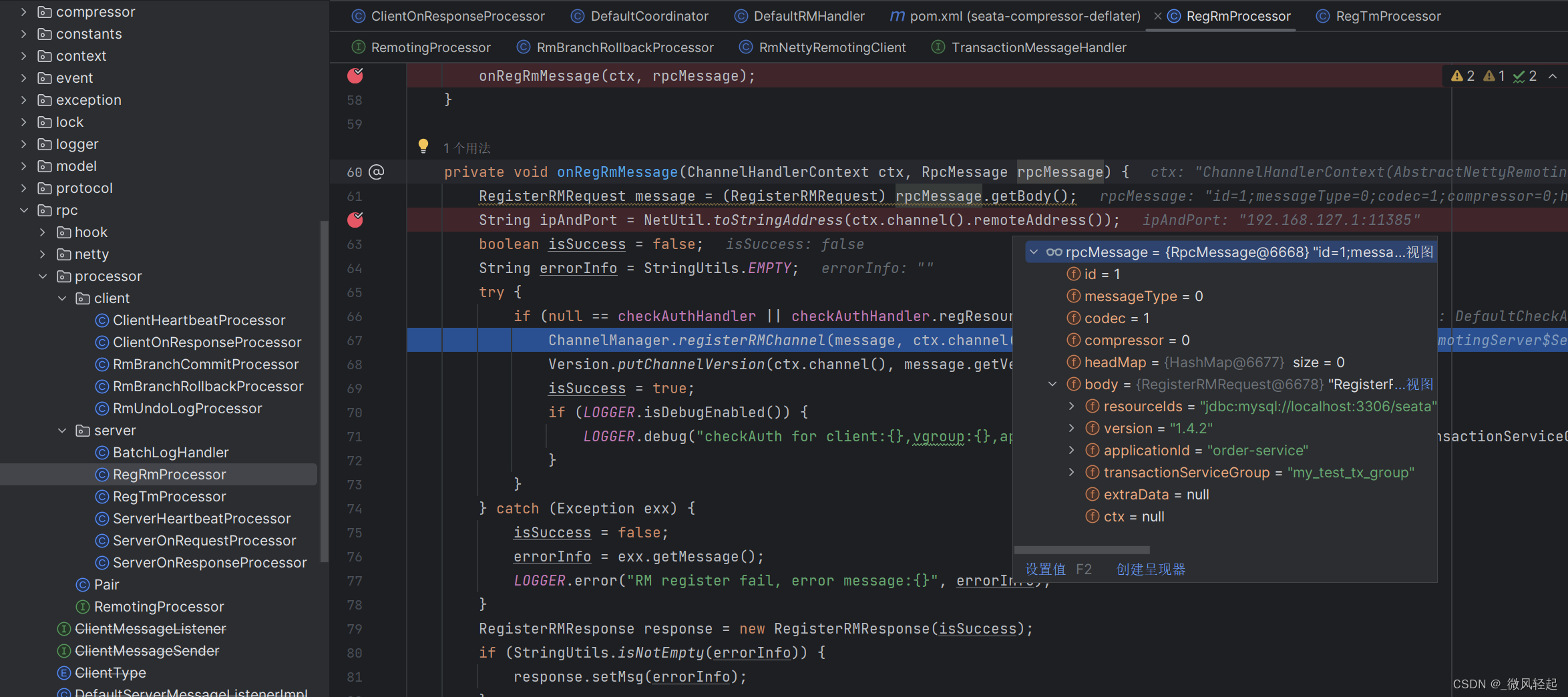Collapse the body field in debugger popup
1568x697 pixels.
(x=1052, y=385)
